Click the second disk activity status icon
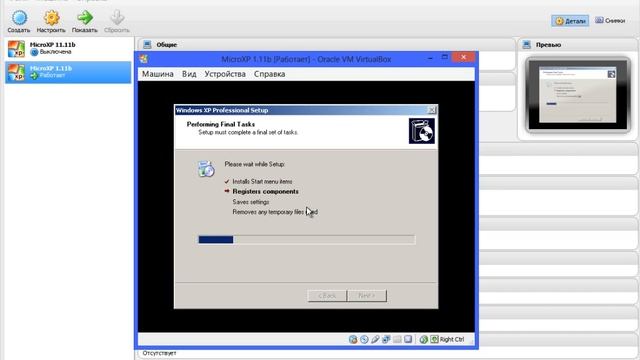640x360 pixels. click(364, 339)
